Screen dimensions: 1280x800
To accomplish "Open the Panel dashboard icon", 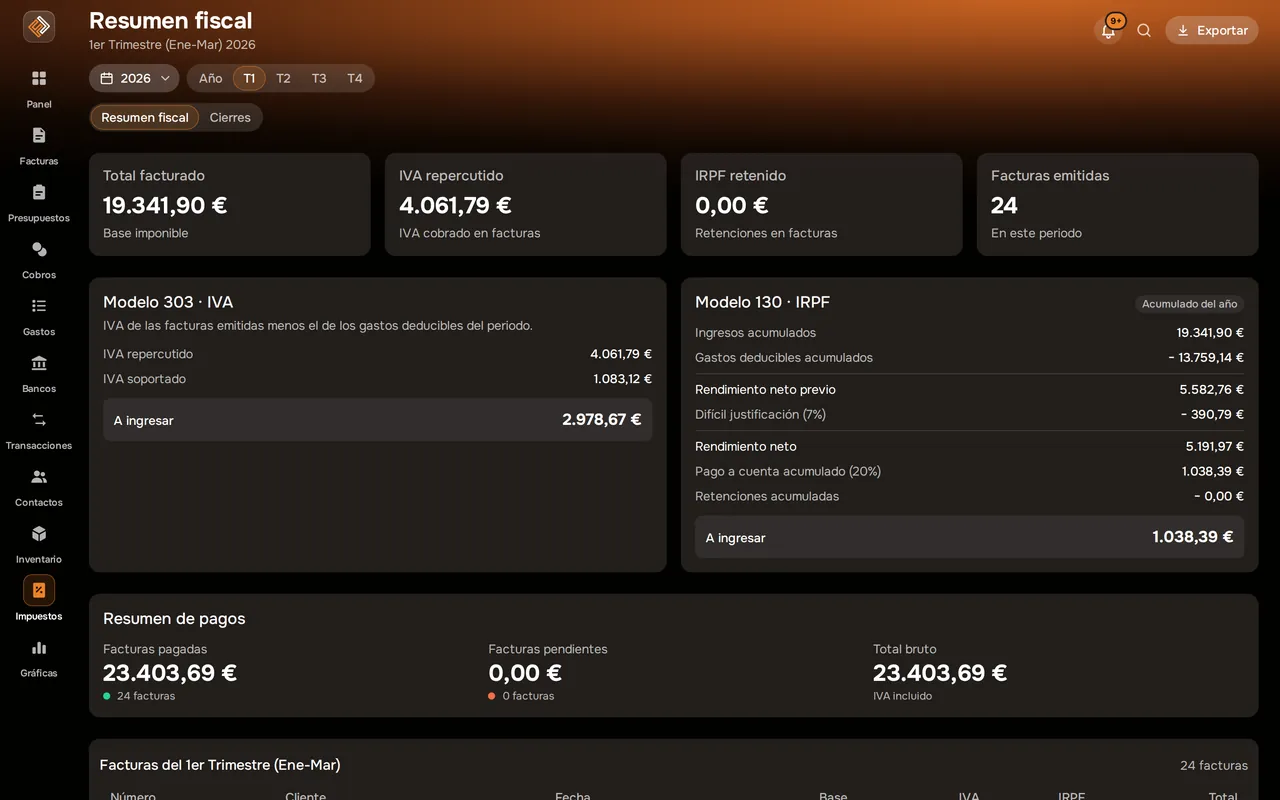I will pyautogui.click(x=39, y=78).
